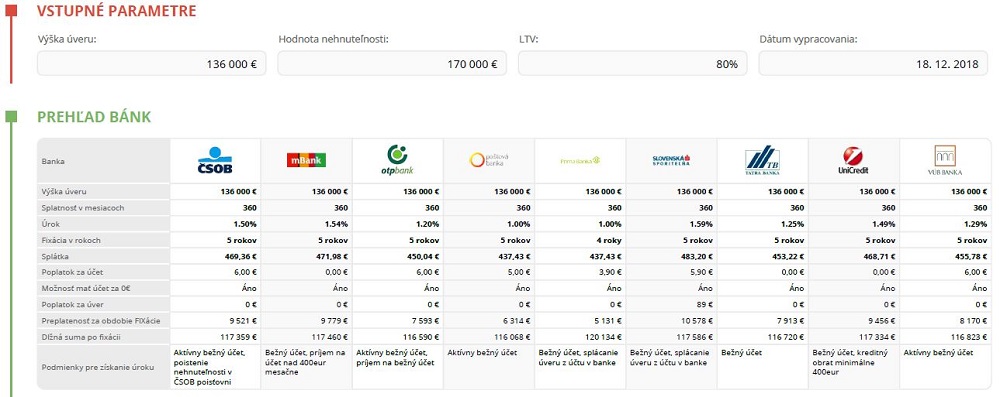This screenshot has height=397, width=1000.
Task: Select the 1.54% interest cell
Action: tap(306, 224)
